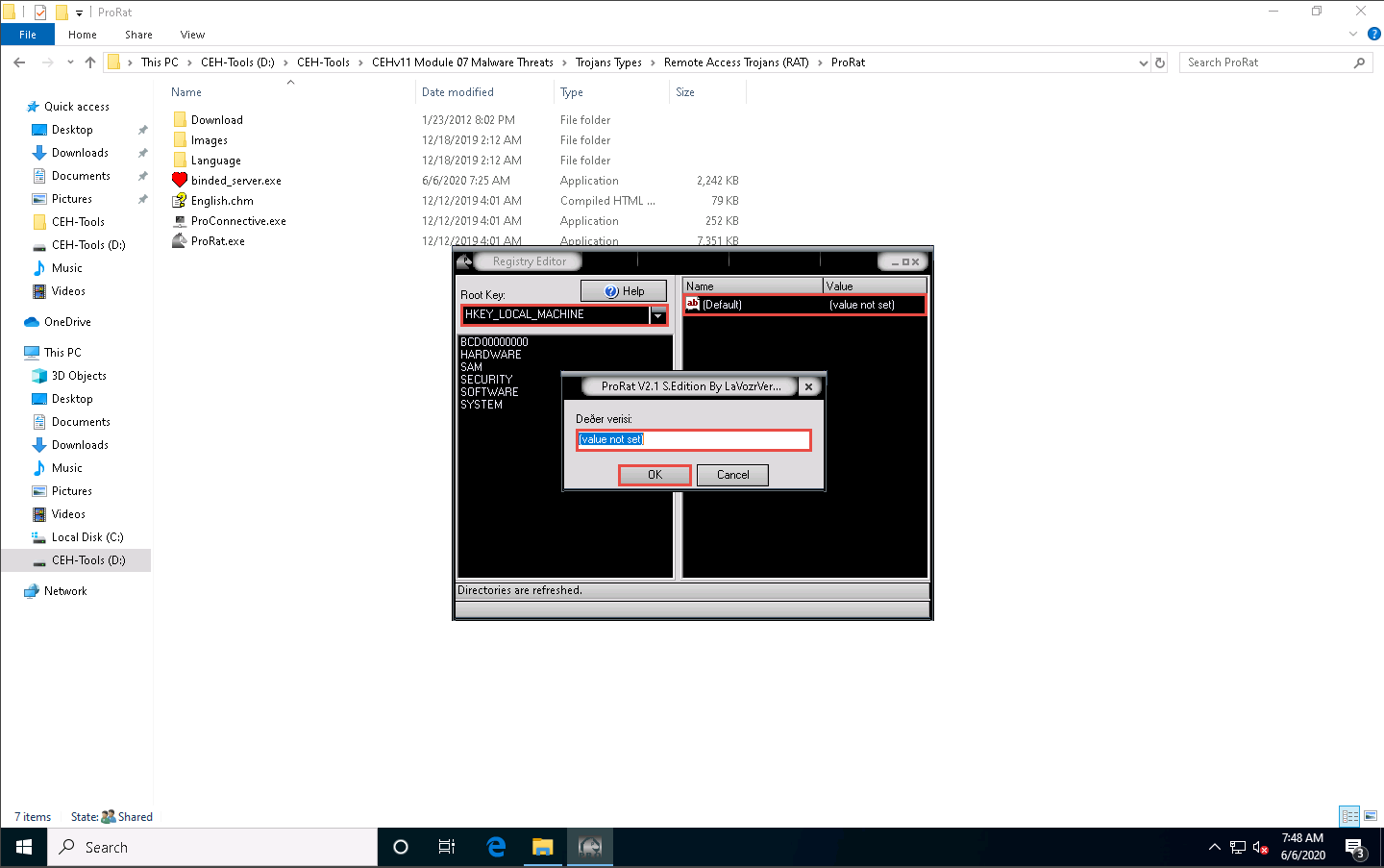Viewport: 1384px width, 868px height.
Task: Open Local Disk (C:) in the navigation pane
Action: coord(87,537)
